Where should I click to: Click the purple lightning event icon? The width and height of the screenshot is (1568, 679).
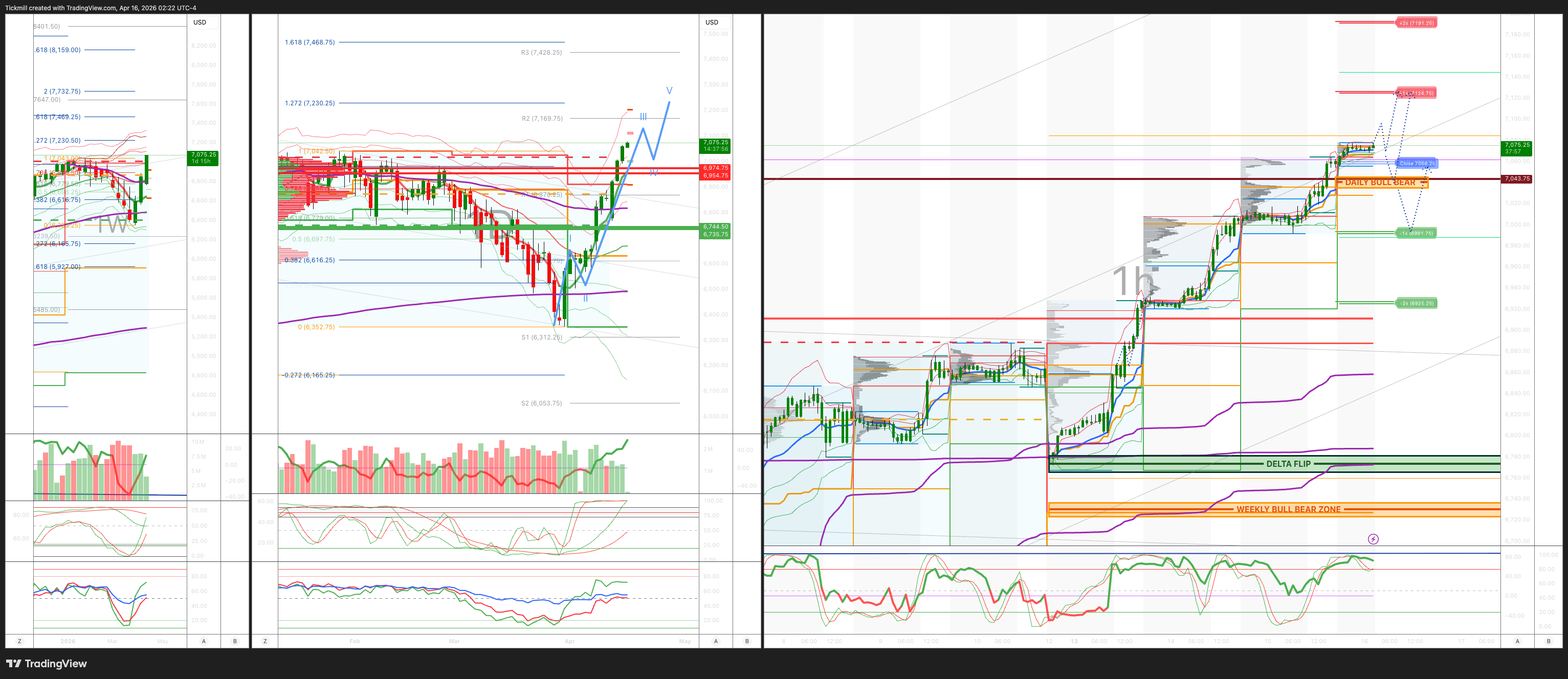pos(1373,539)
